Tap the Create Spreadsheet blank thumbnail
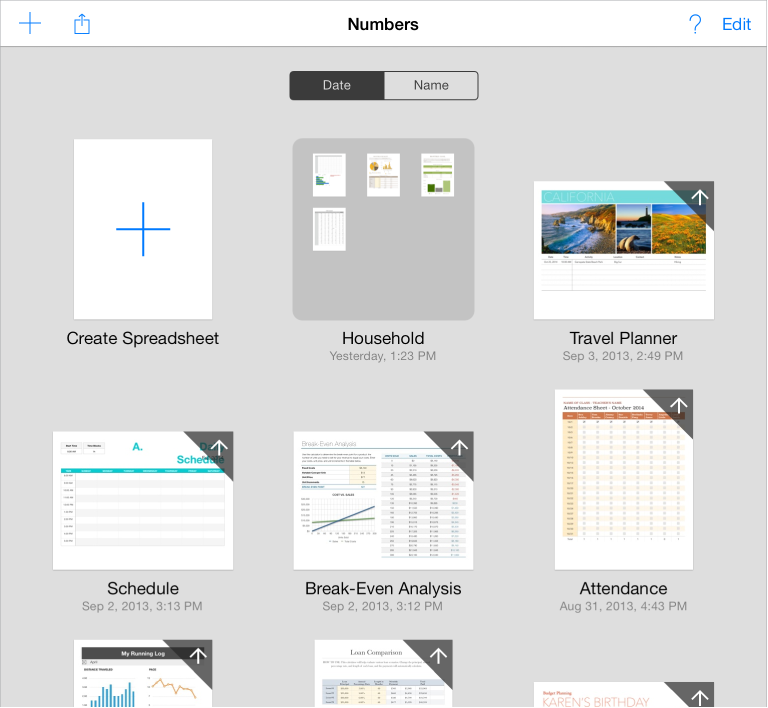 tap(143, 229)
